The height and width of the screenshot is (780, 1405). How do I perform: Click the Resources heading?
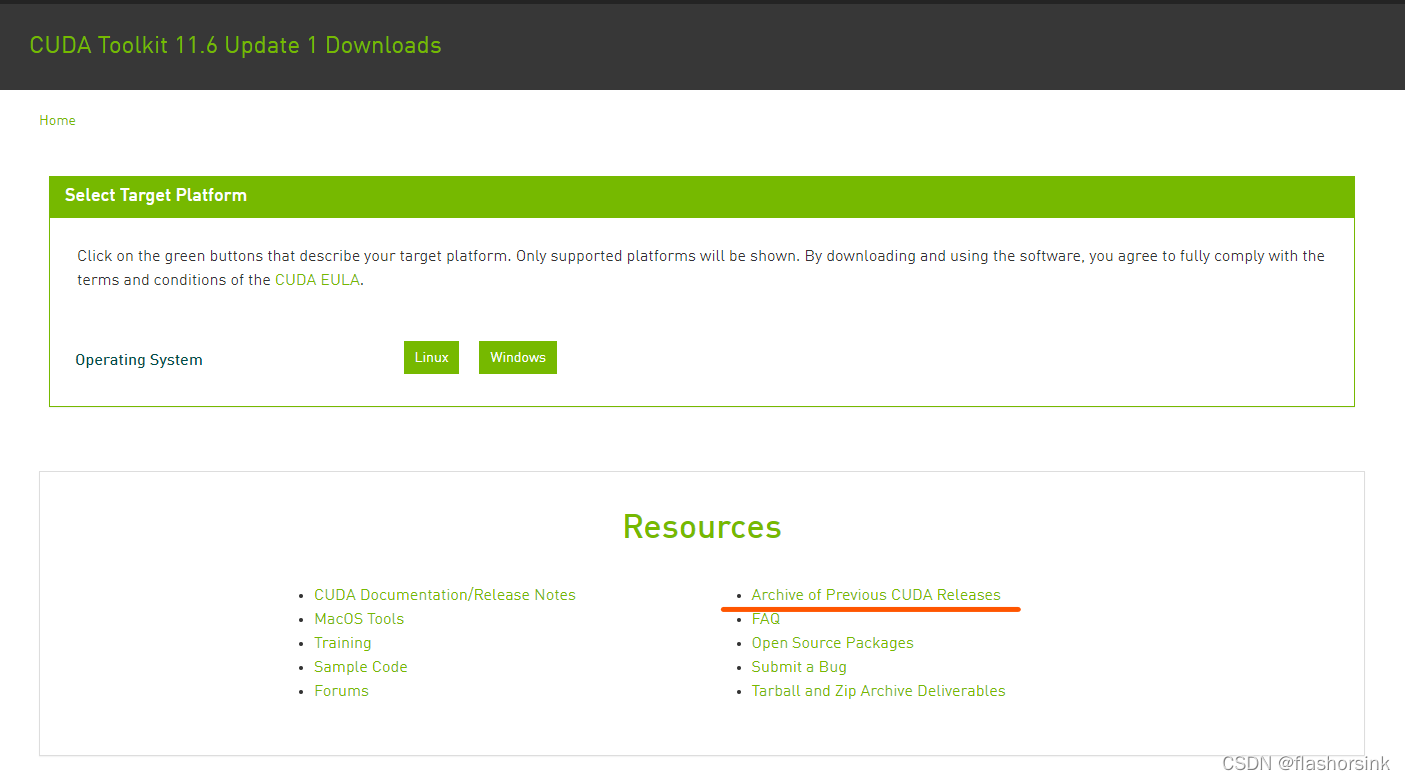[x=702, y=526]
